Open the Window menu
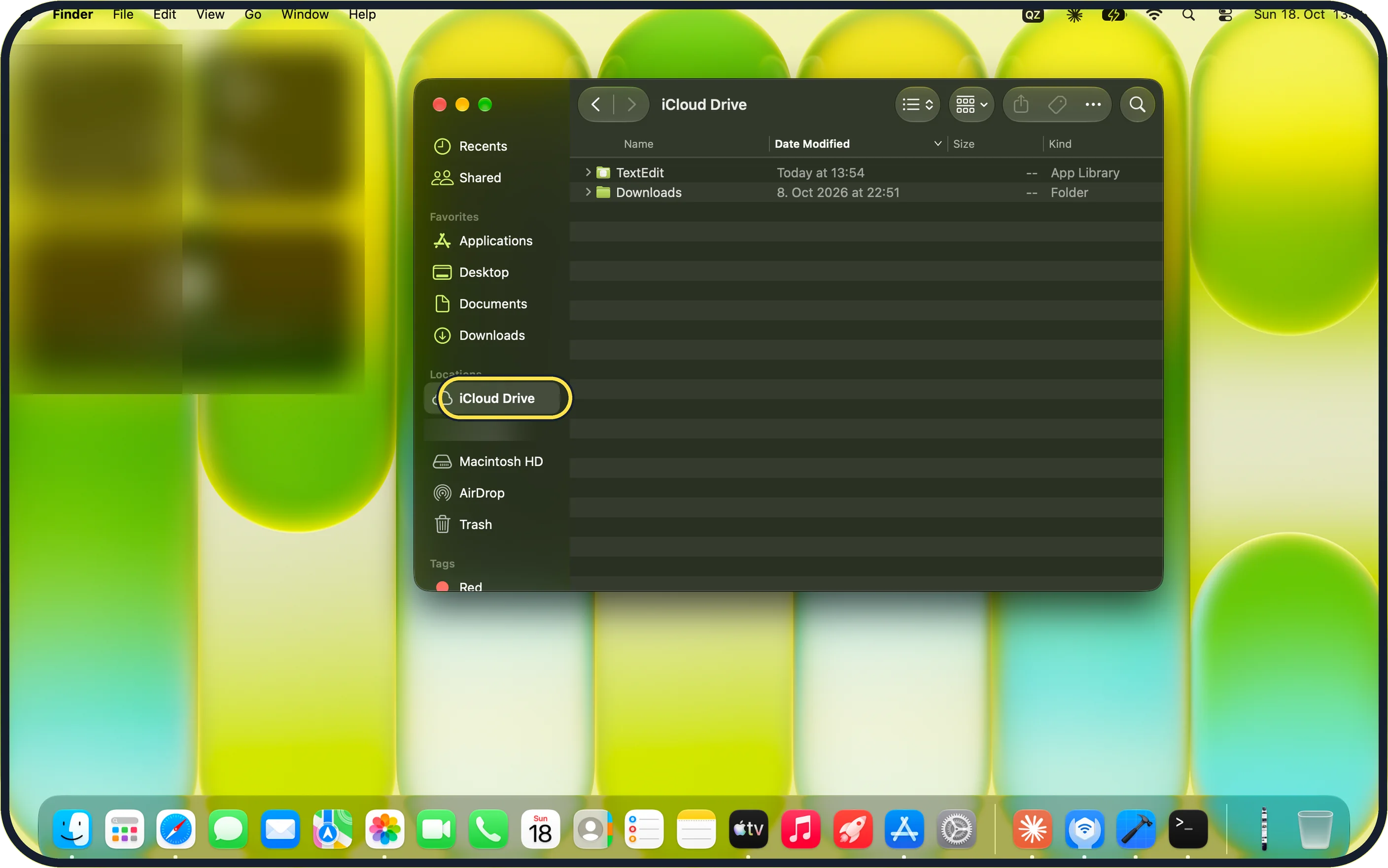The image size is (1388, 868). 305,14
